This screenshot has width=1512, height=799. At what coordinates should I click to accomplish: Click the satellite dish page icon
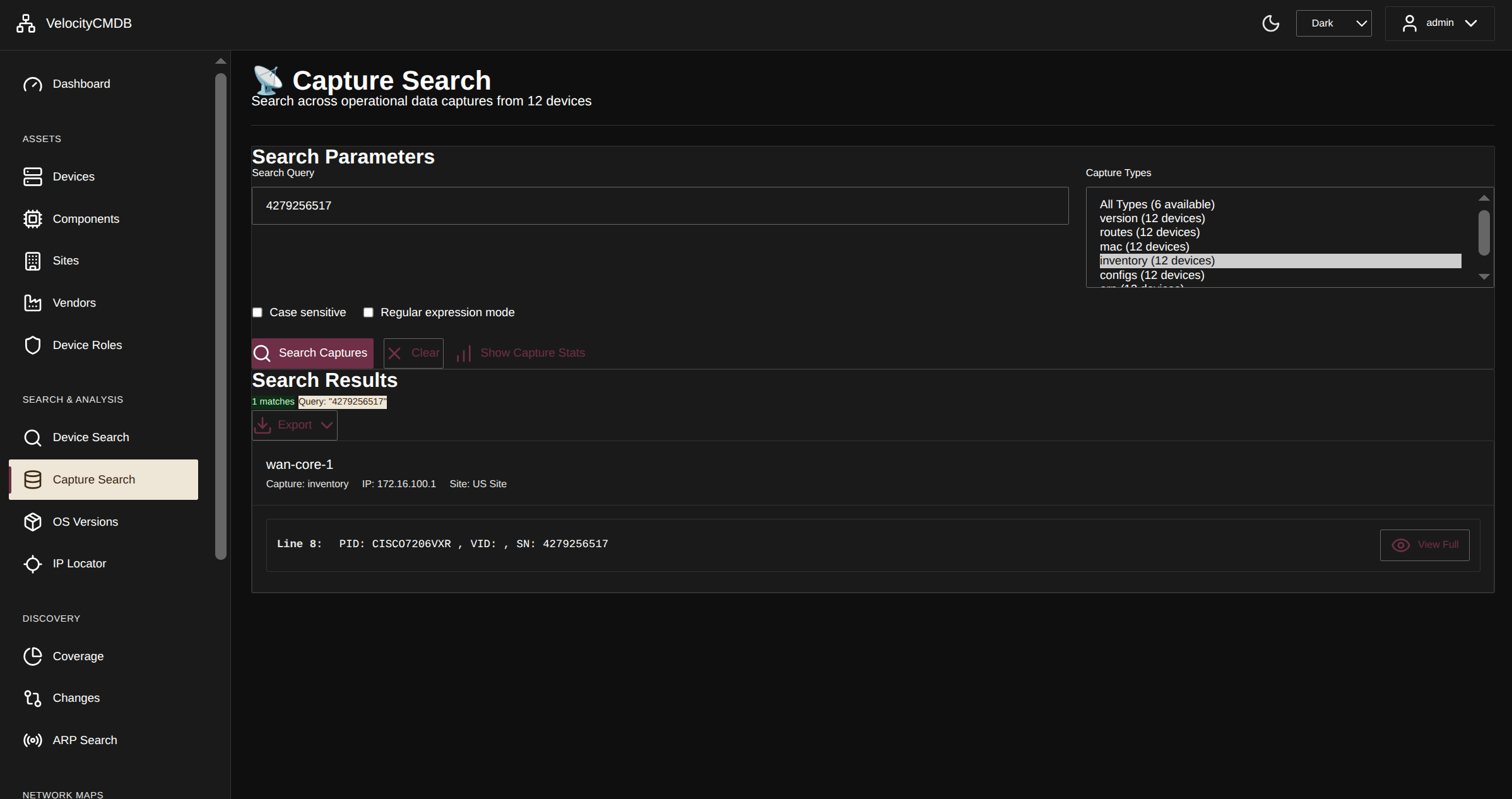coord(268,80)
